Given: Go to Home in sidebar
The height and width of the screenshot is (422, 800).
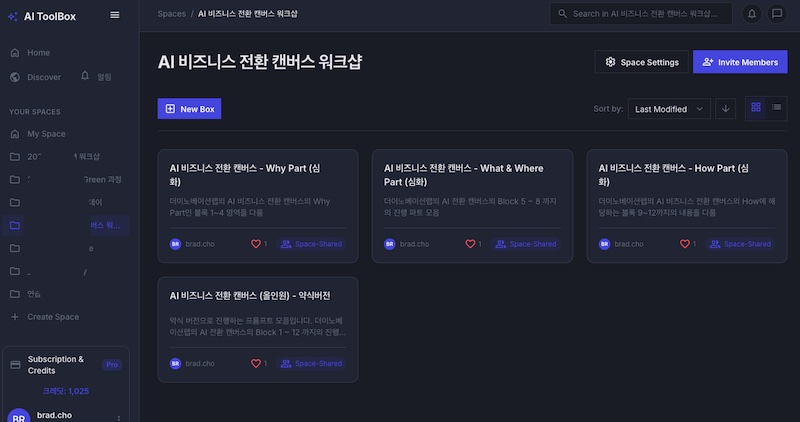Looking at the screenshot, I should (x=38, y=52).
